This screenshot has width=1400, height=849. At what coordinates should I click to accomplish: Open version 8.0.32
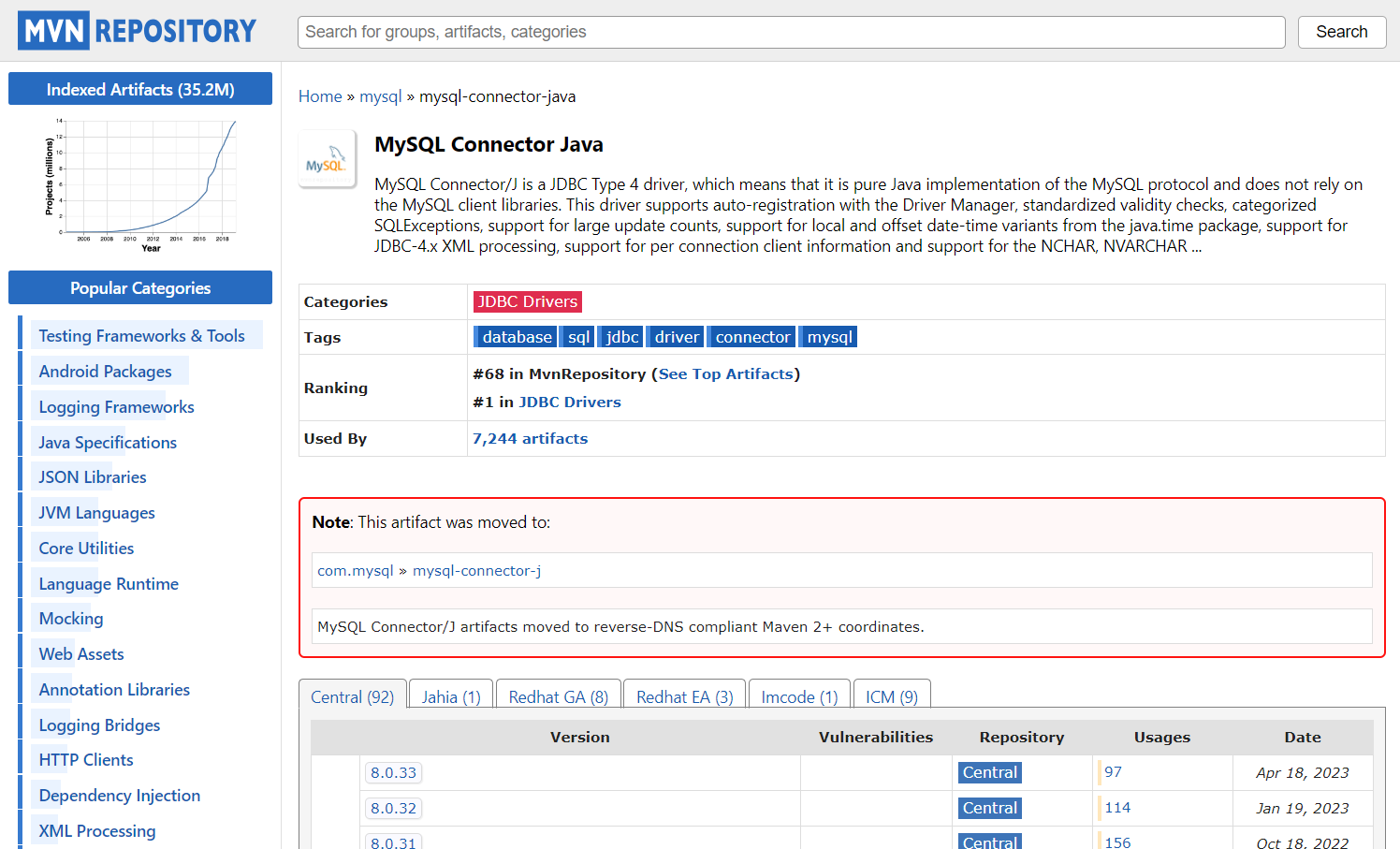coord(393,809)
